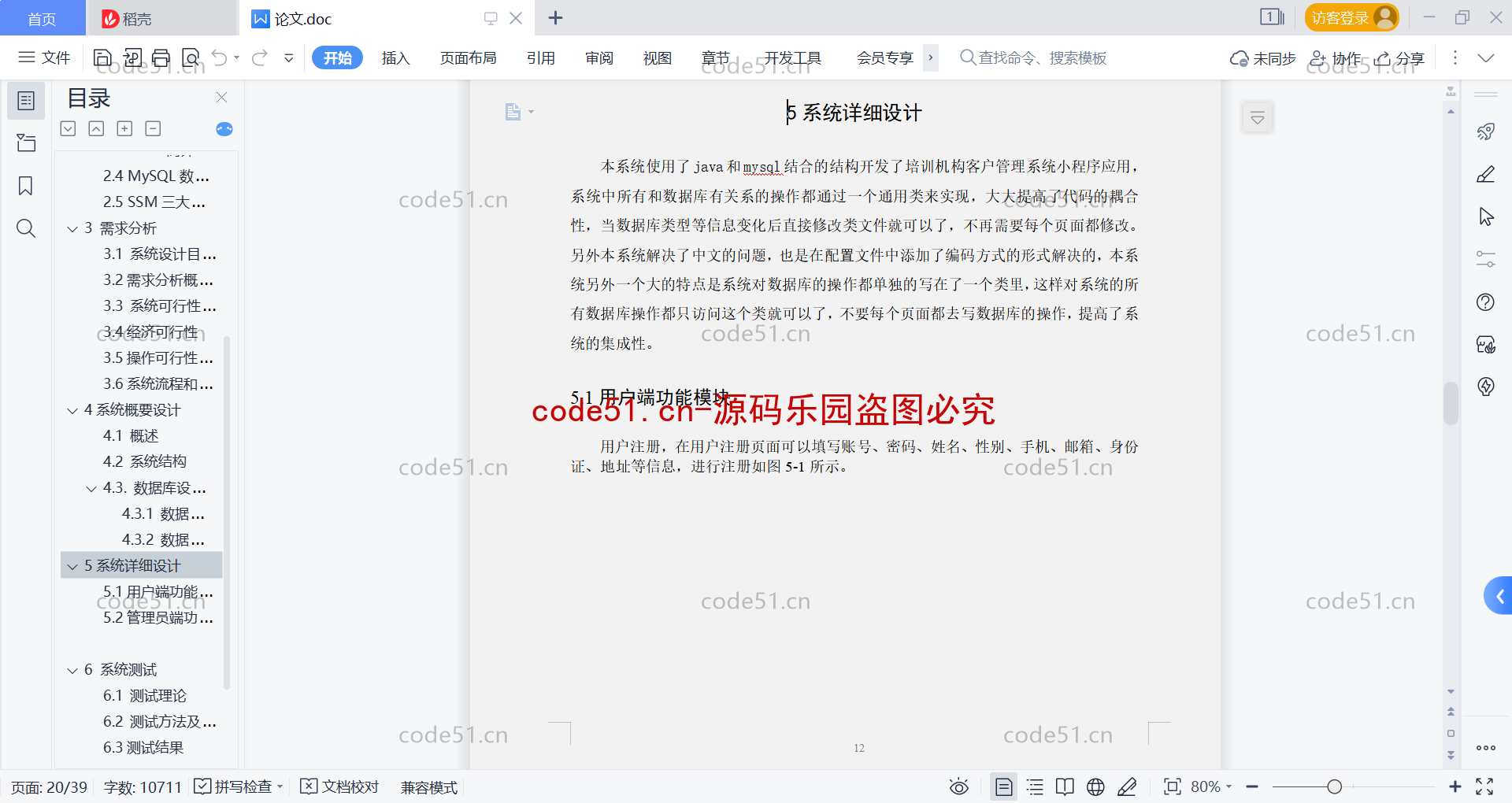The width and height of the screenshot is (1512, 803).
Task: Click the Save icon in quick toolbar
Action: (102, 57)
